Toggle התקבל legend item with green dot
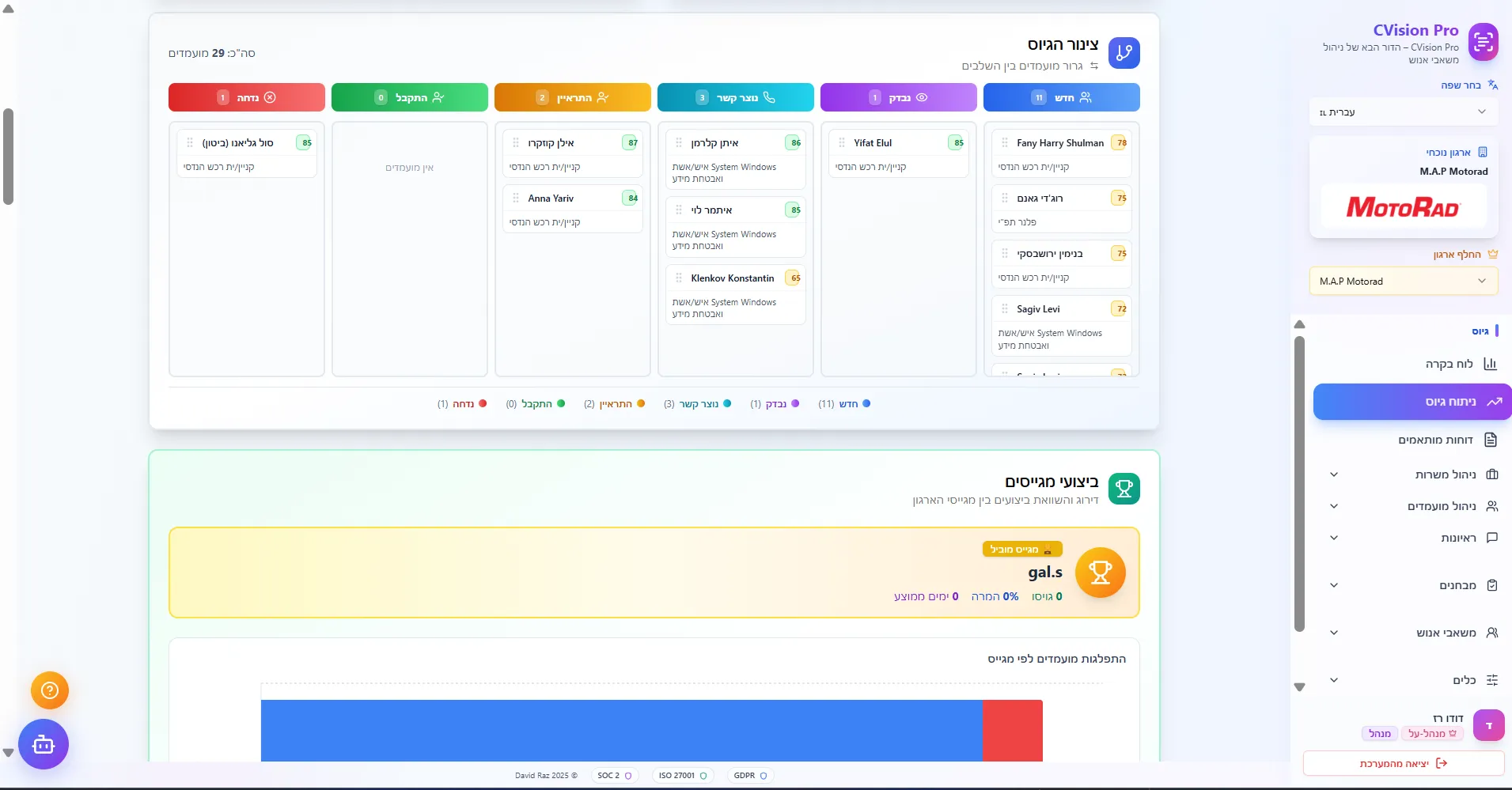This screenshot has width=1512, height=790. (x=536, y=403)
